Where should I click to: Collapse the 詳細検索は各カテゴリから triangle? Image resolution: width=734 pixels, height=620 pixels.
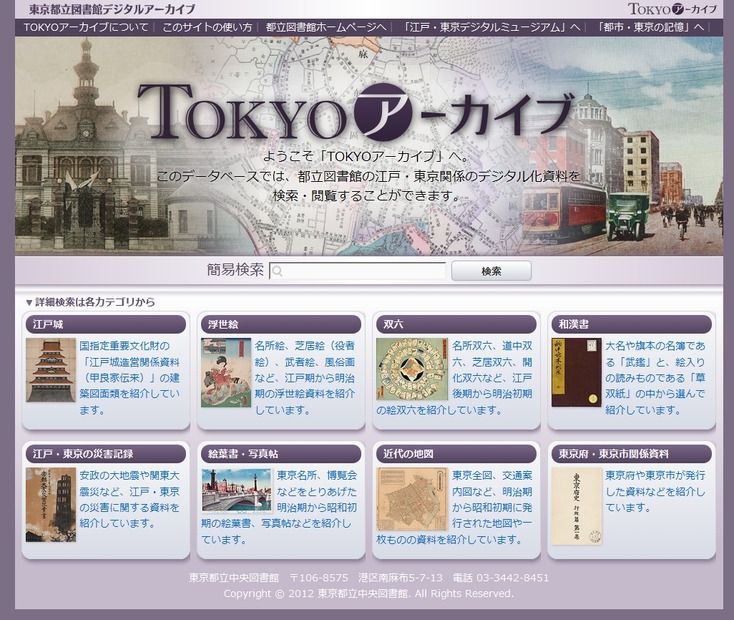[x=29, y=303]
